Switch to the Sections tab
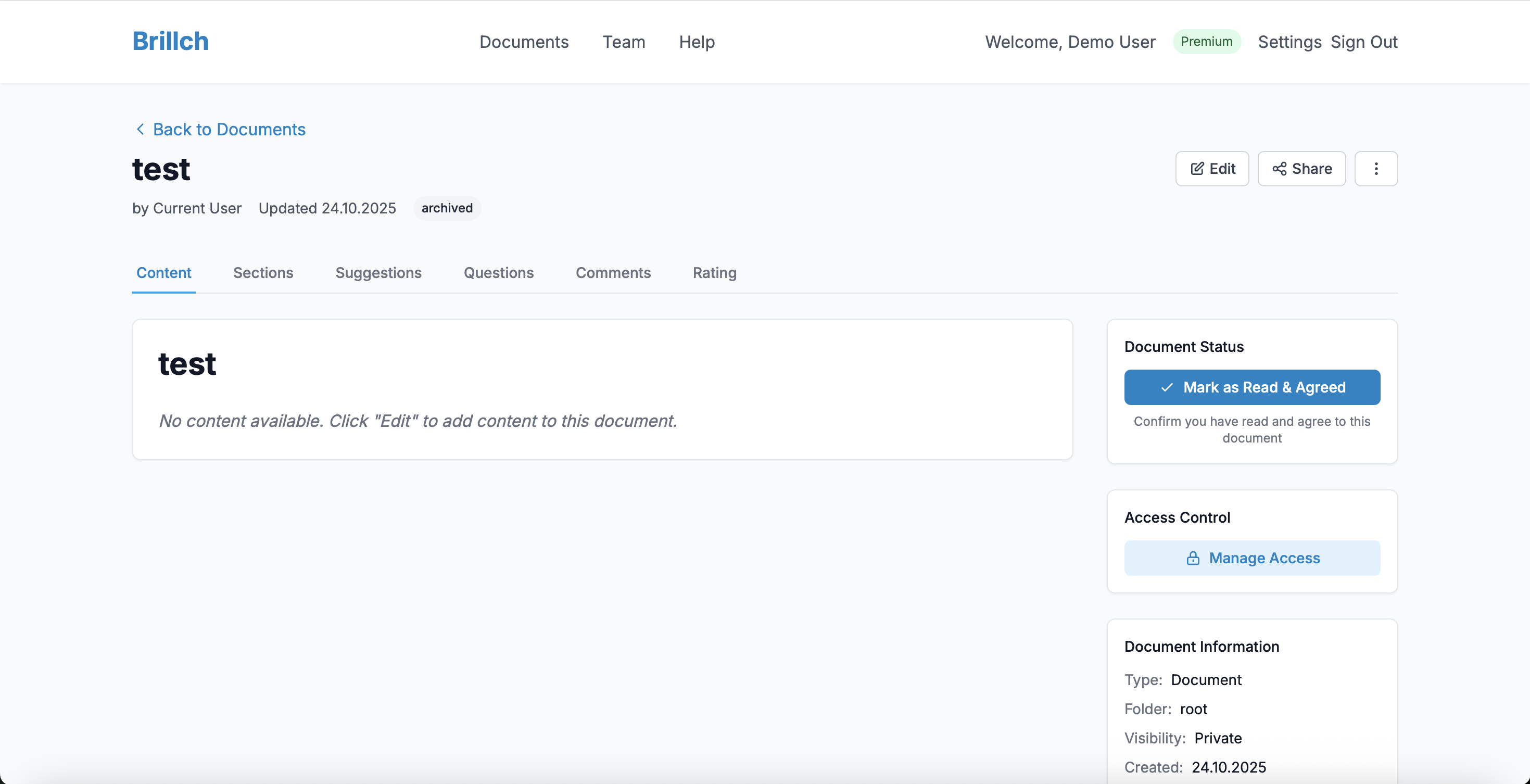 coord(263,273)
